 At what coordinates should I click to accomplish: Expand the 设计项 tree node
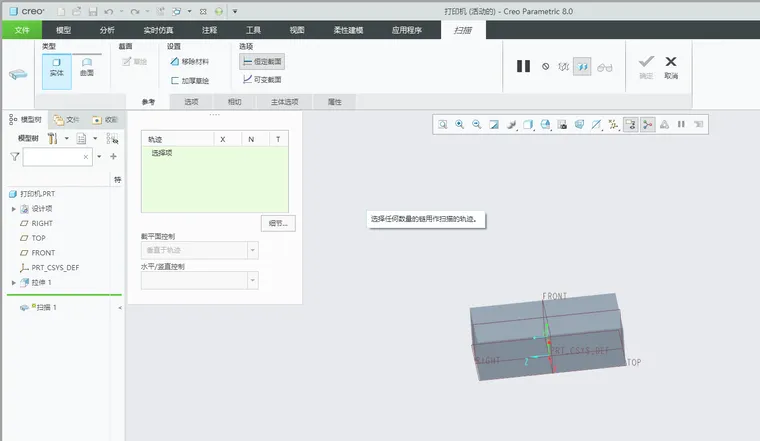[14, 209]
